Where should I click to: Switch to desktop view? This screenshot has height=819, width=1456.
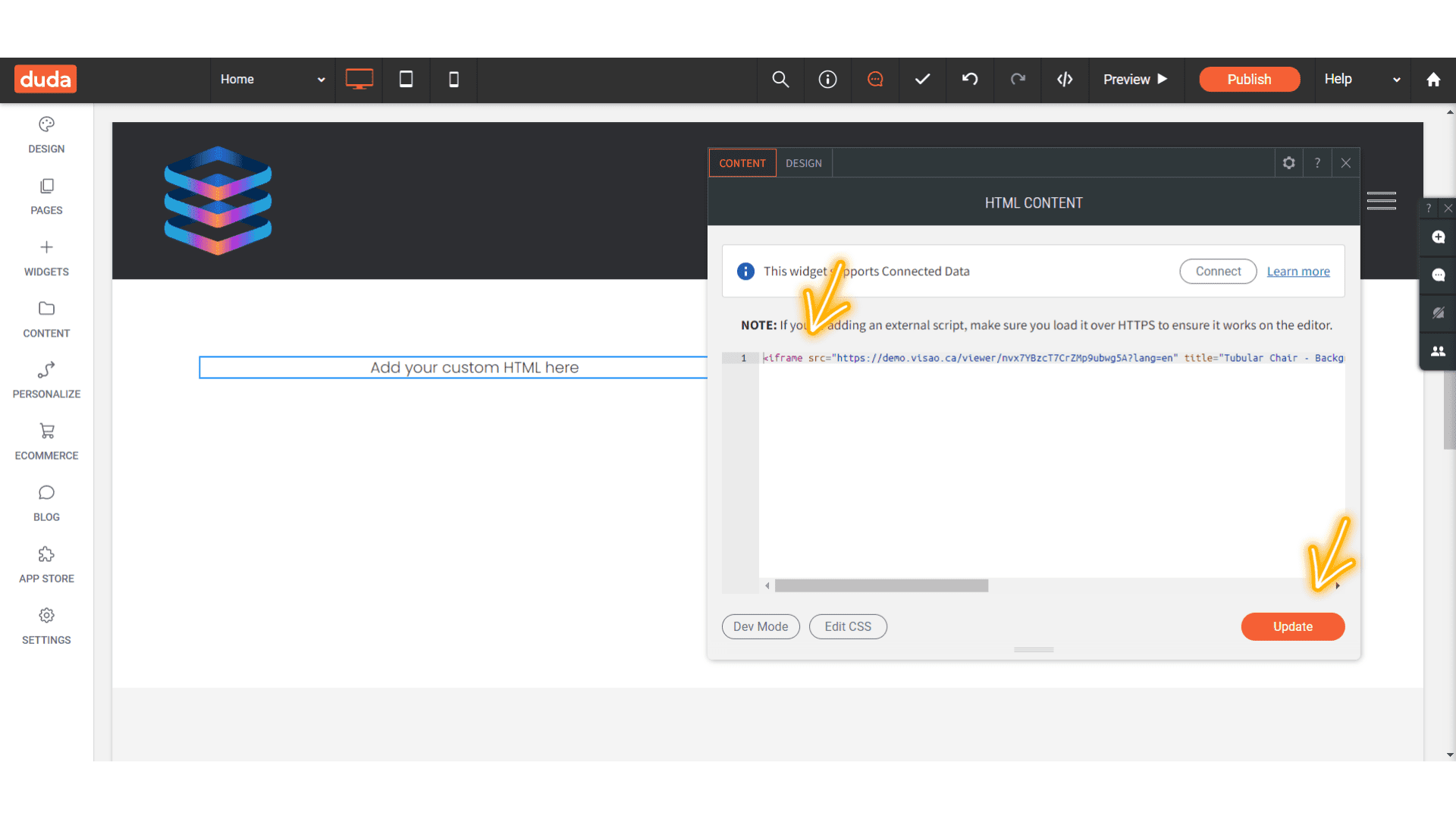click(359, 79)
